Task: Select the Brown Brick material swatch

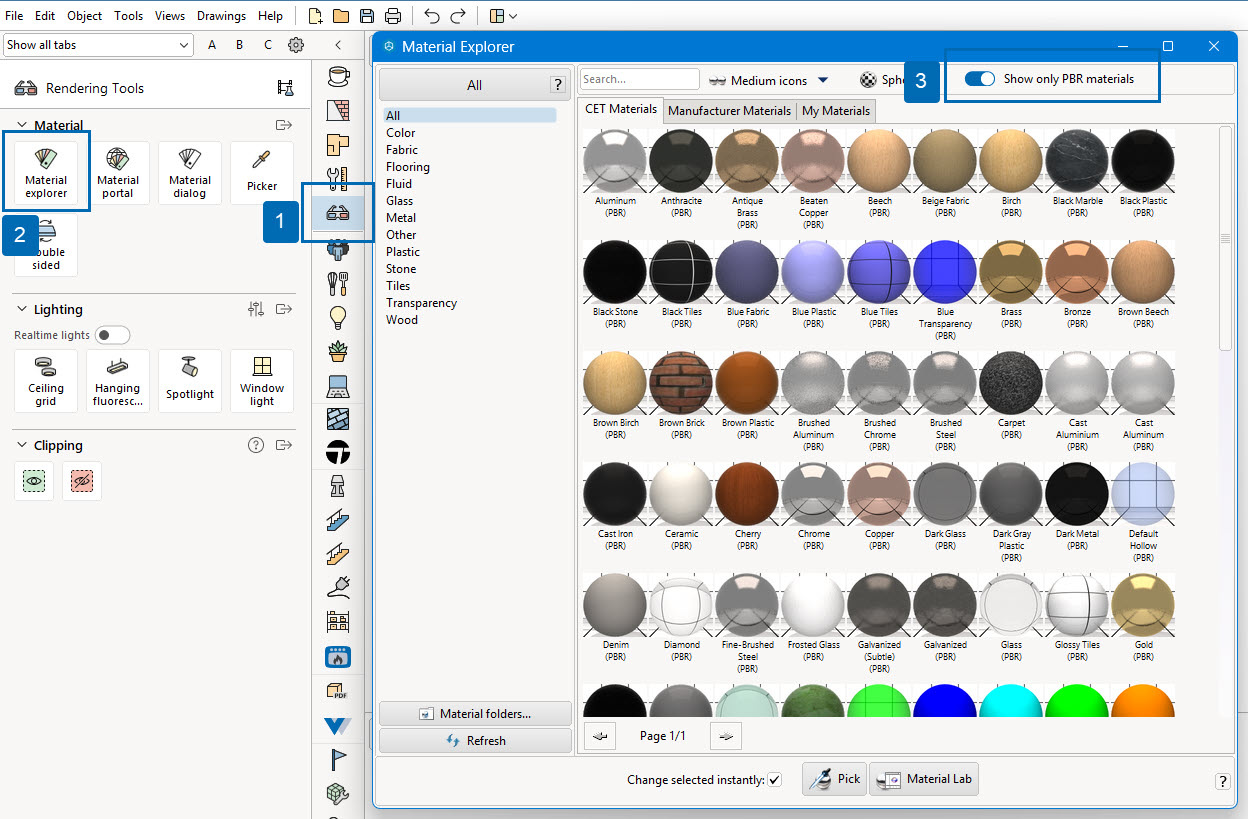Action: point(681,383)
